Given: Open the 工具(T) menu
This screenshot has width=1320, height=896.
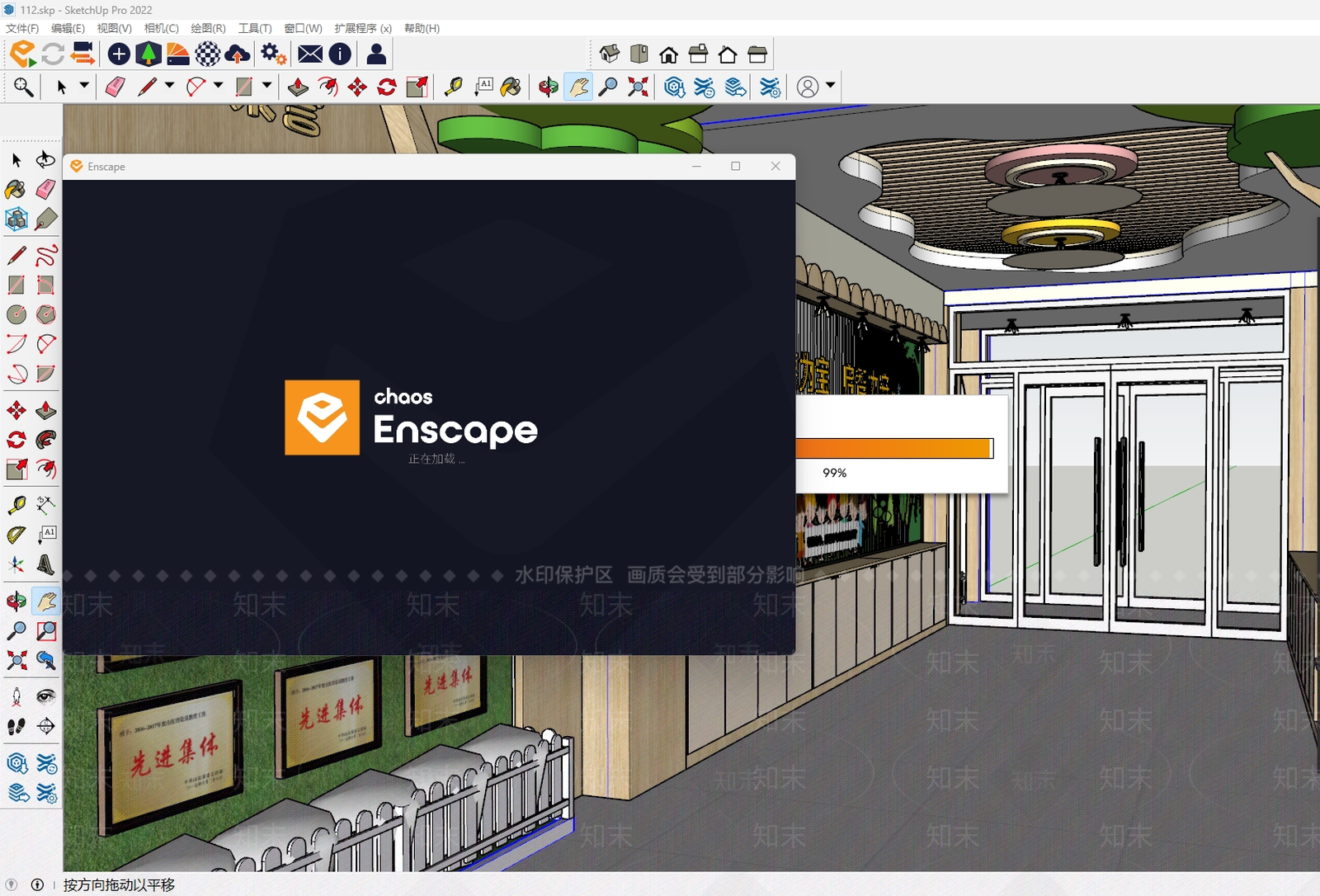Looking at the screenshot, I should pyautogui.click(x=255, y=28).
